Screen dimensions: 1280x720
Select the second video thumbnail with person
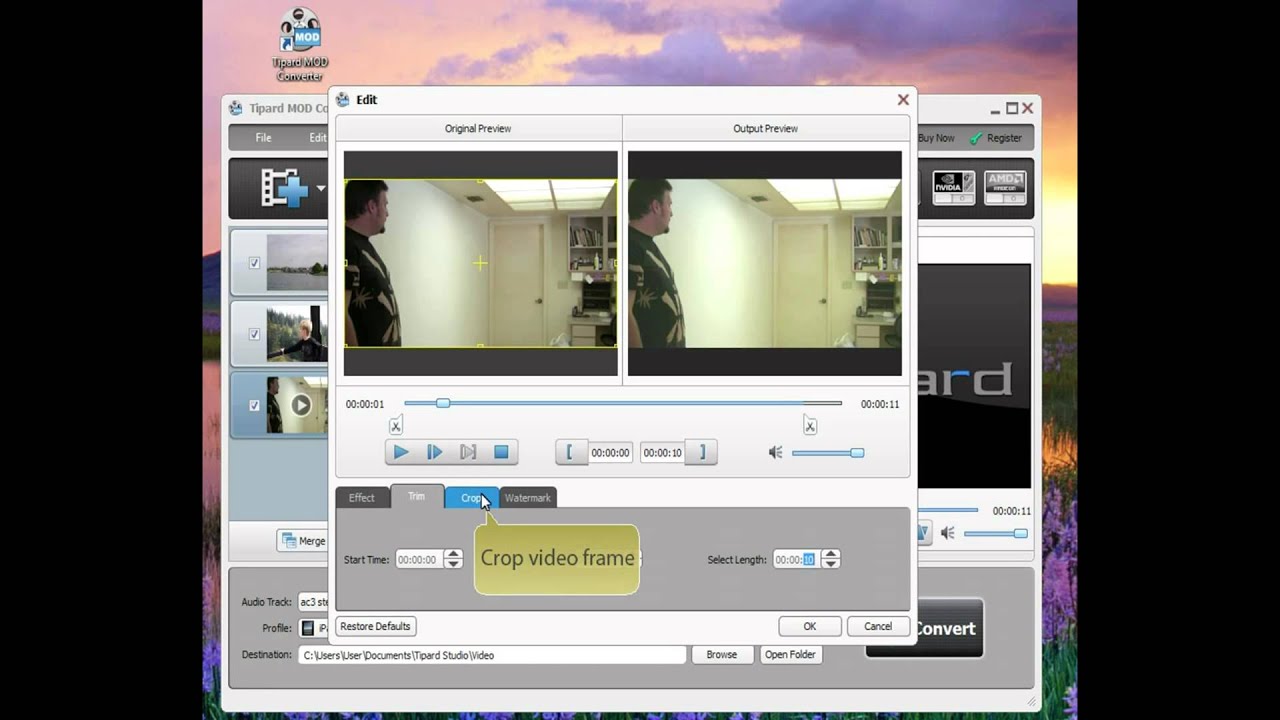(x=297, y=334)
